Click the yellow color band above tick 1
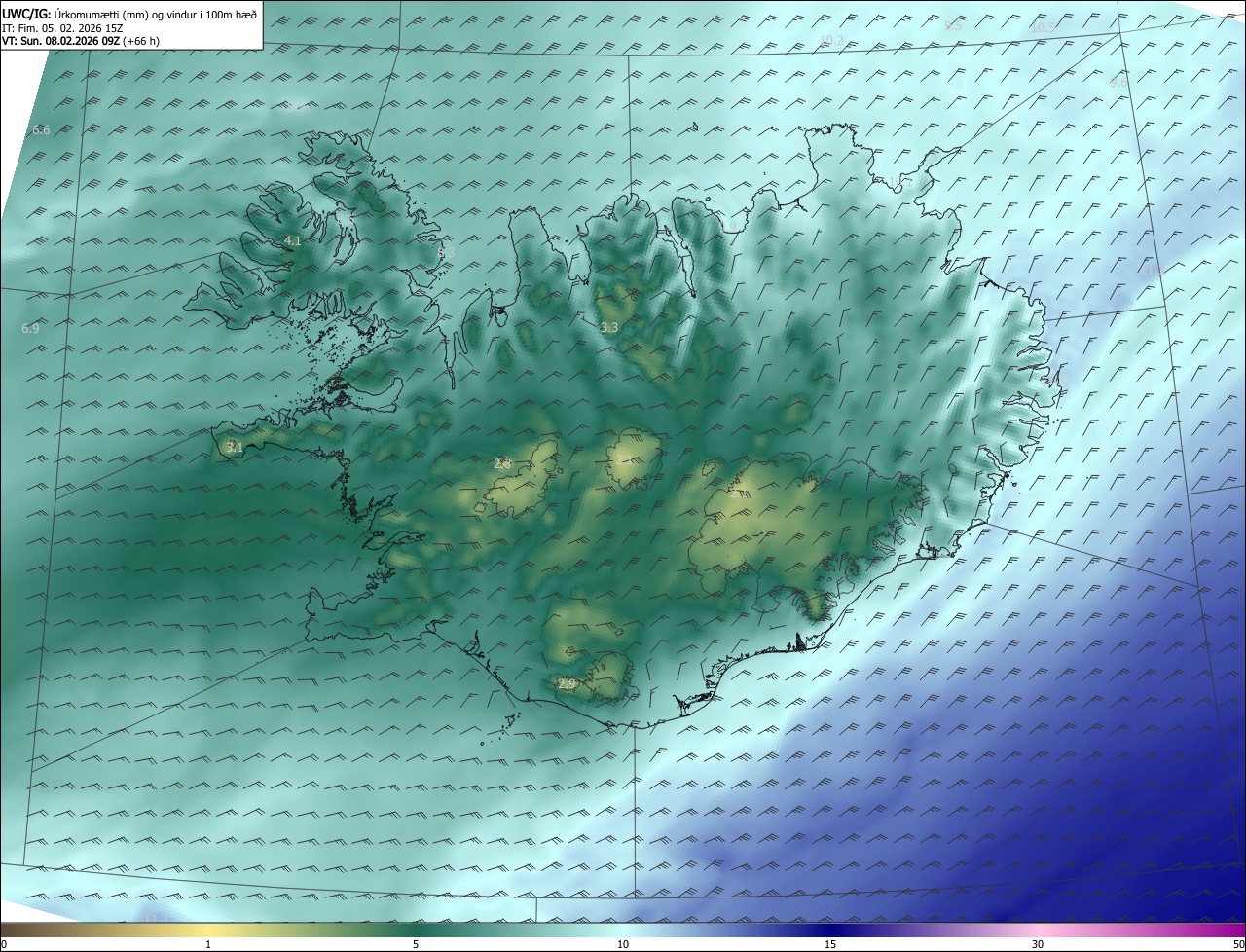The width and height of the screenshot is (1246, 952). click(x=209, y=931)
